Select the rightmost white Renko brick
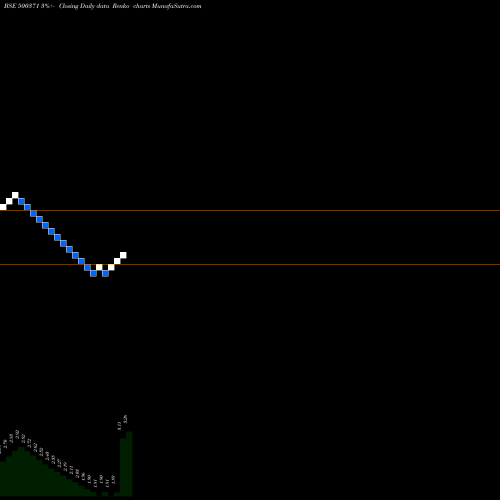The height and width of the screenshot is (500, 500). pos(123,255)
